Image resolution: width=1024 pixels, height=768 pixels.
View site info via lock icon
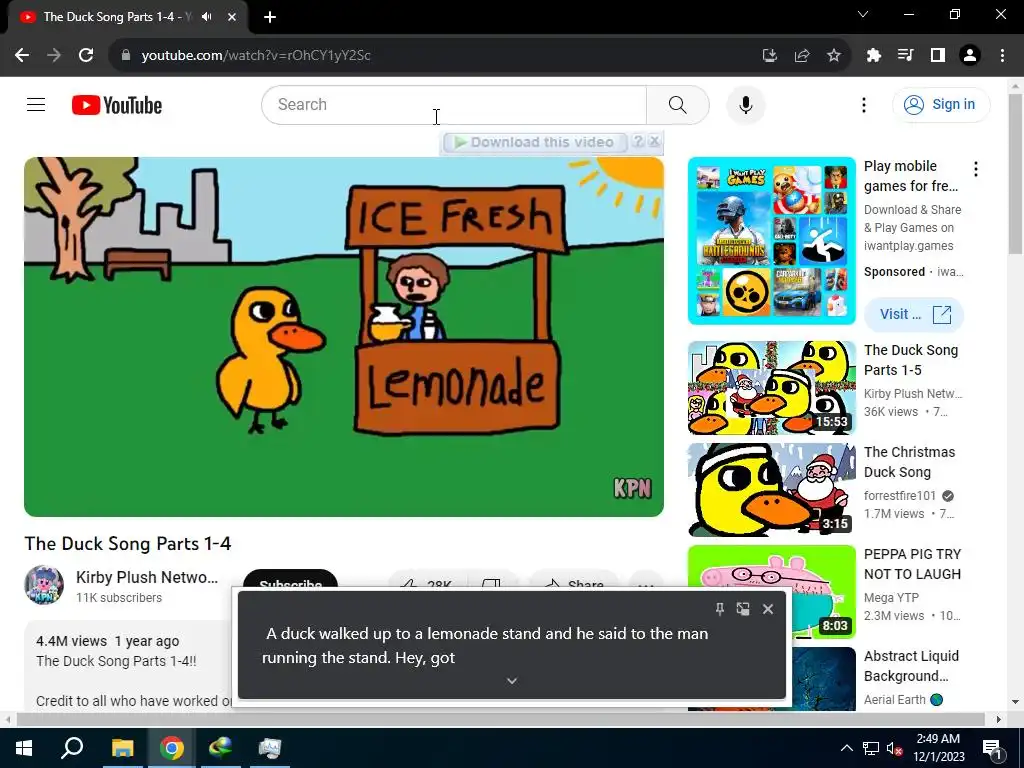[126, 56]
